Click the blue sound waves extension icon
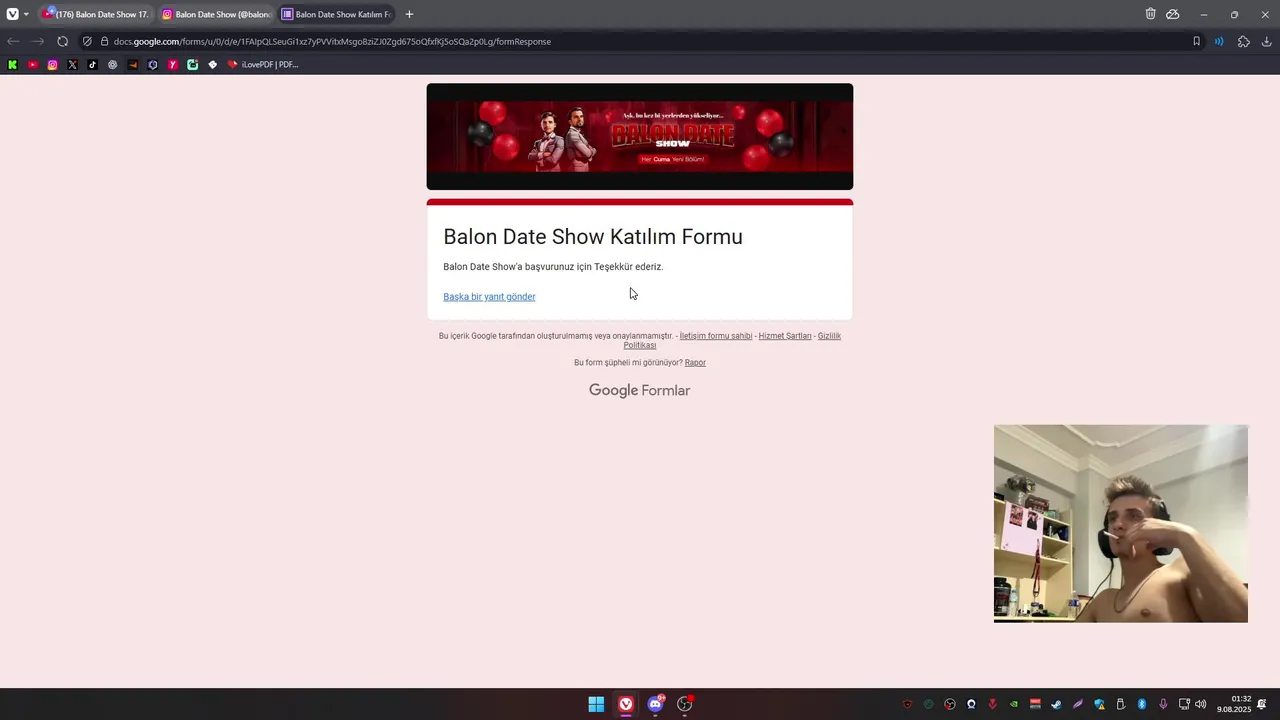The width and height of the screenshot is (1280, 720). (x=1219, y=41)
